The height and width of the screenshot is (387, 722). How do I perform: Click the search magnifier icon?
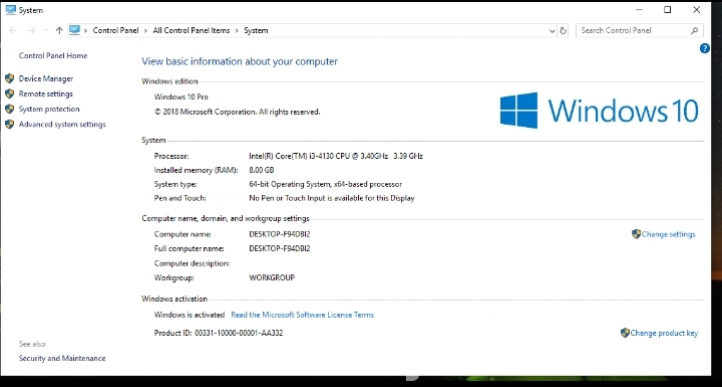[x=694, y=31]
